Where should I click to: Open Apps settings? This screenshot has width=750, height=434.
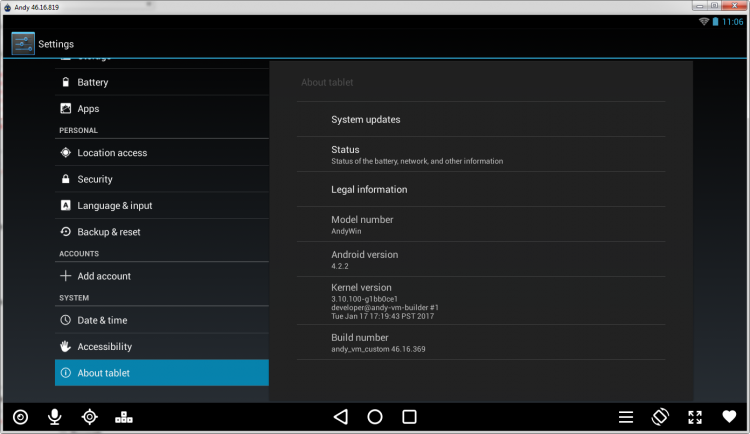pyautogui.click(x=162, y=109)
